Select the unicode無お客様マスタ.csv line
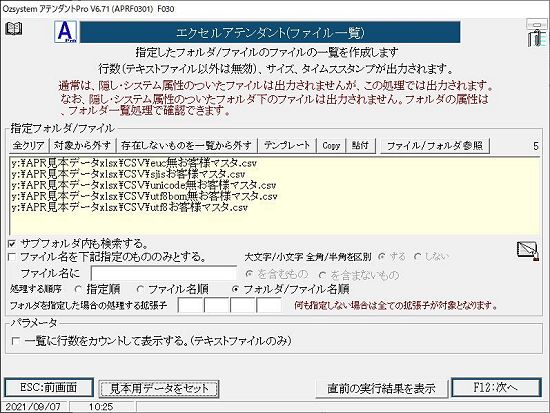Image resolution: width=550 pixels, height=413 pixels. (143, 185)
